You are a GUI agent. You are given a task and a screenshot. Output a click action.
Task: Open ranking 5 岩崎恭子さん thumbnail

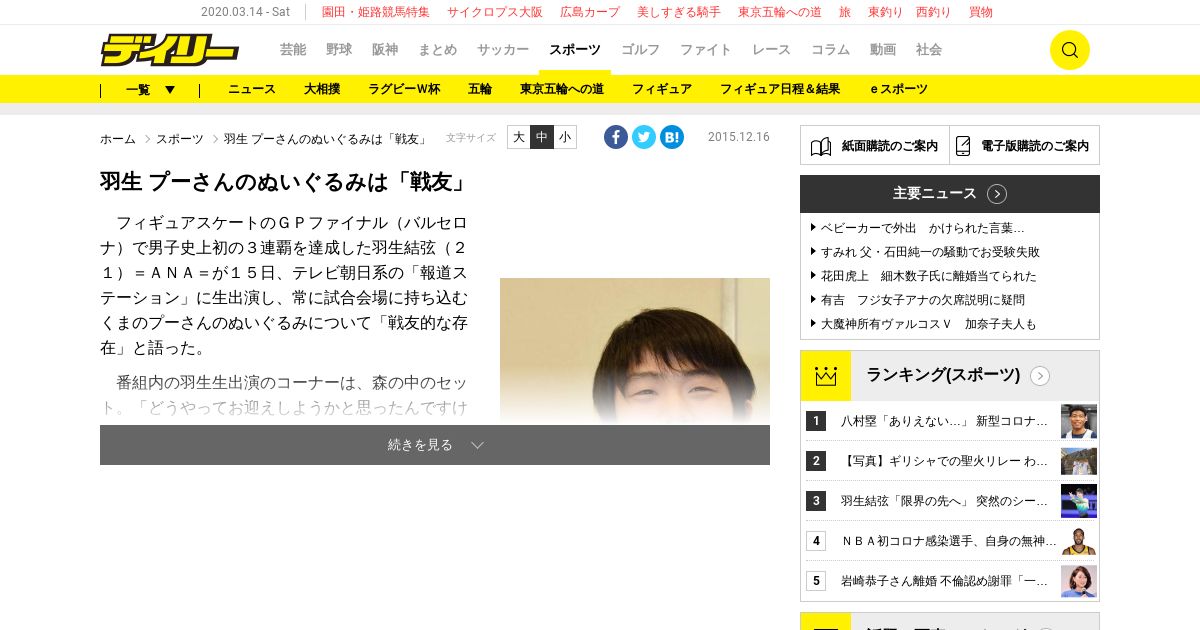pos(1079,581)
